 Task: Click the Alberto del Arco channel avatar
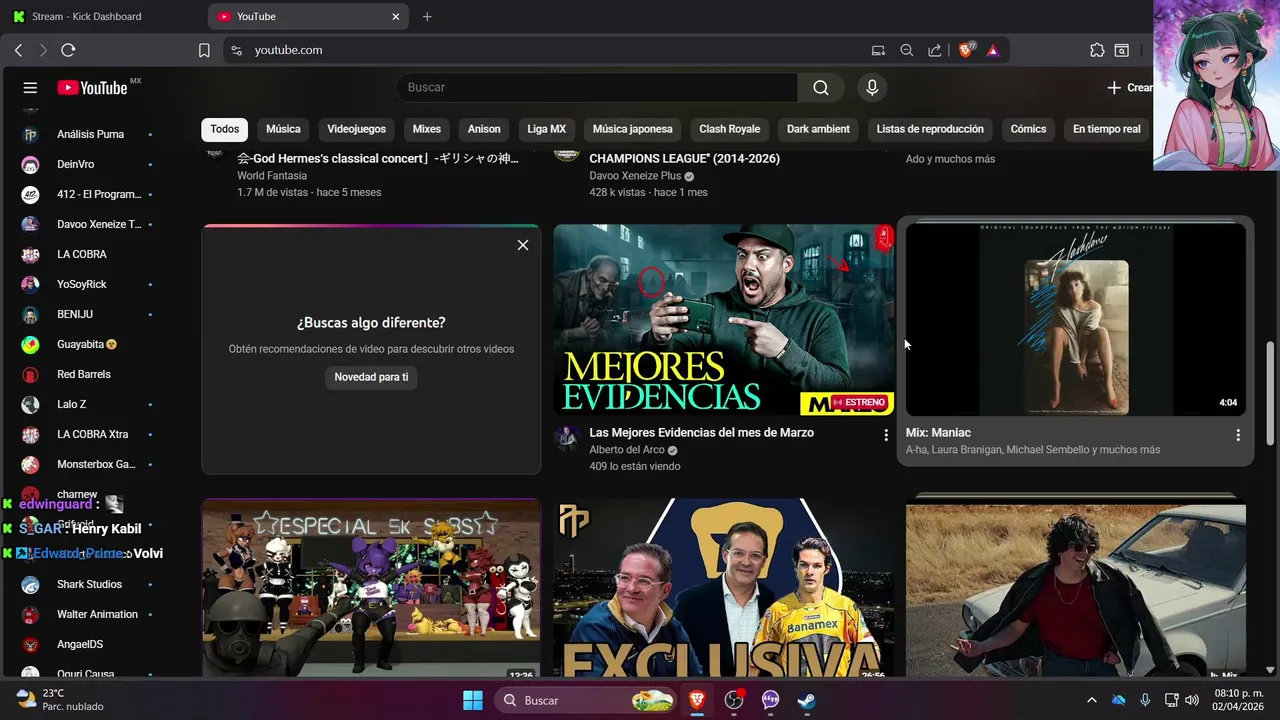[x=567, y=438]
